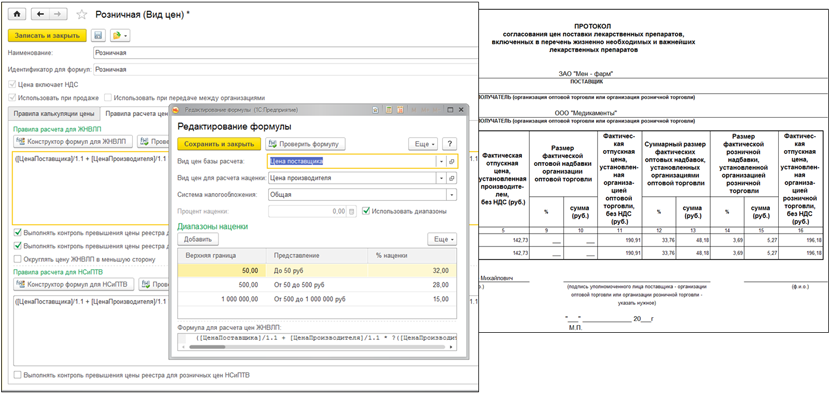Add Розничная to favorites with the star
Image resolution: width=830 pixels, height=394 pixels.
point(82,15)
